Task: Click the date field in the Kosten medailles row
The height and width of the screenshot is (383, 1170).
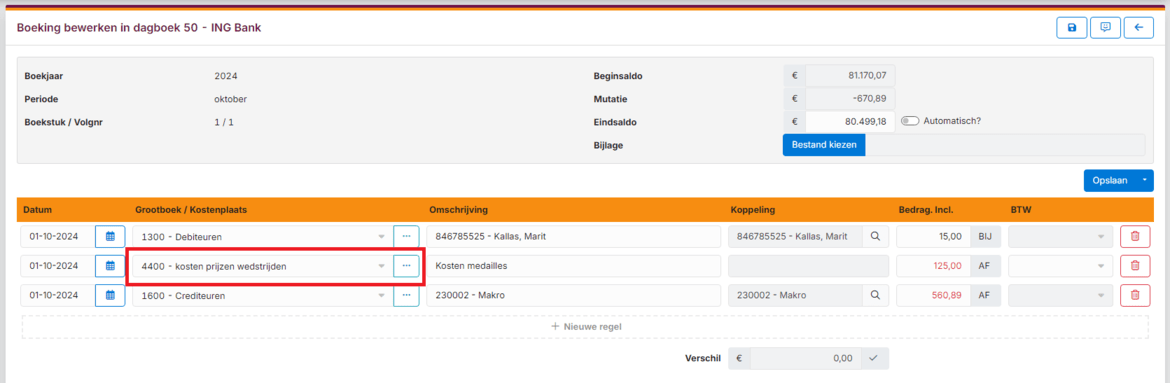Action: pos(57,266)
